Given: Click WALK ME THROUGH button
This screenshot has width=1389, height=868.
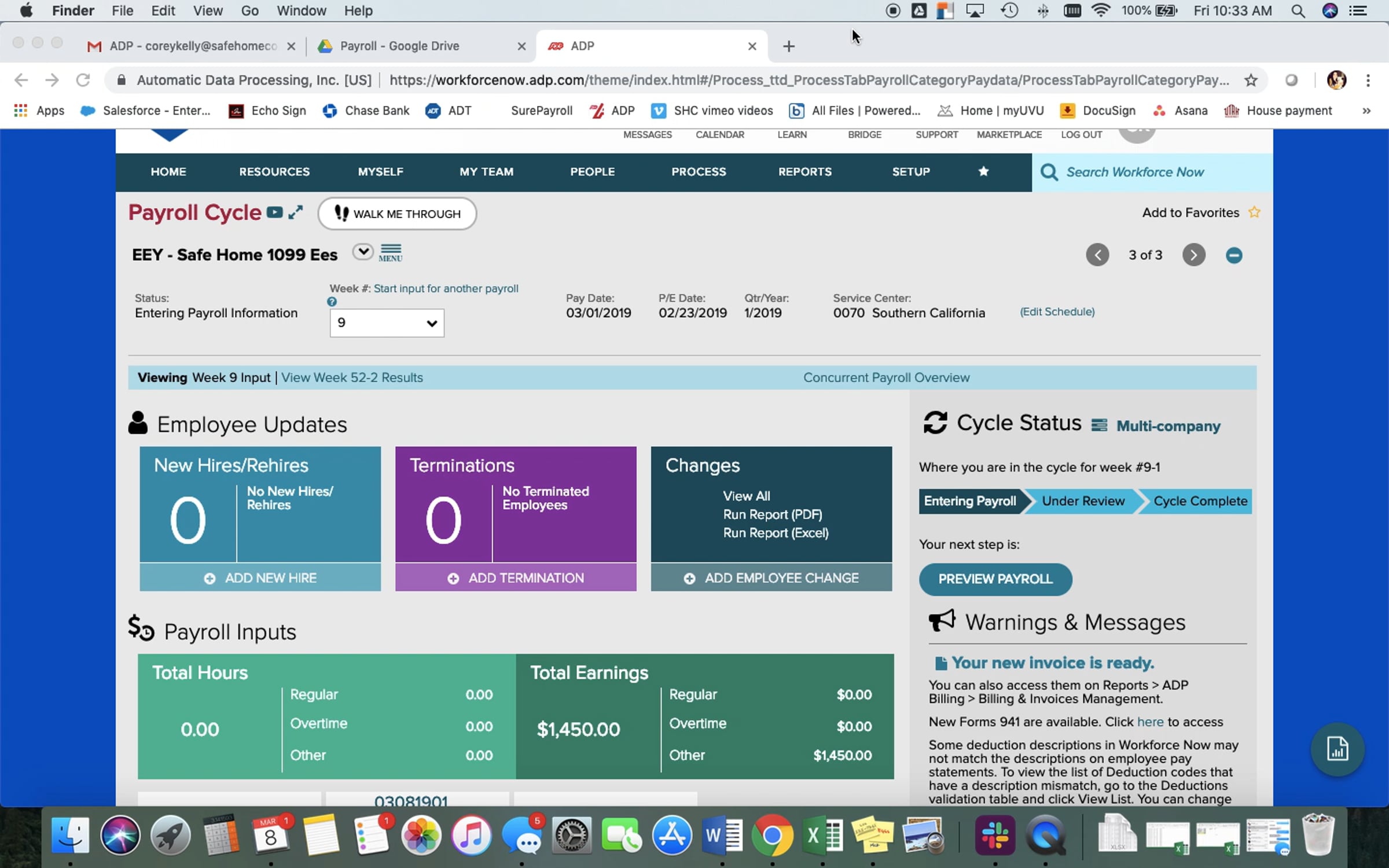Looking at the screenshot, I should click(x=397, y=214).
